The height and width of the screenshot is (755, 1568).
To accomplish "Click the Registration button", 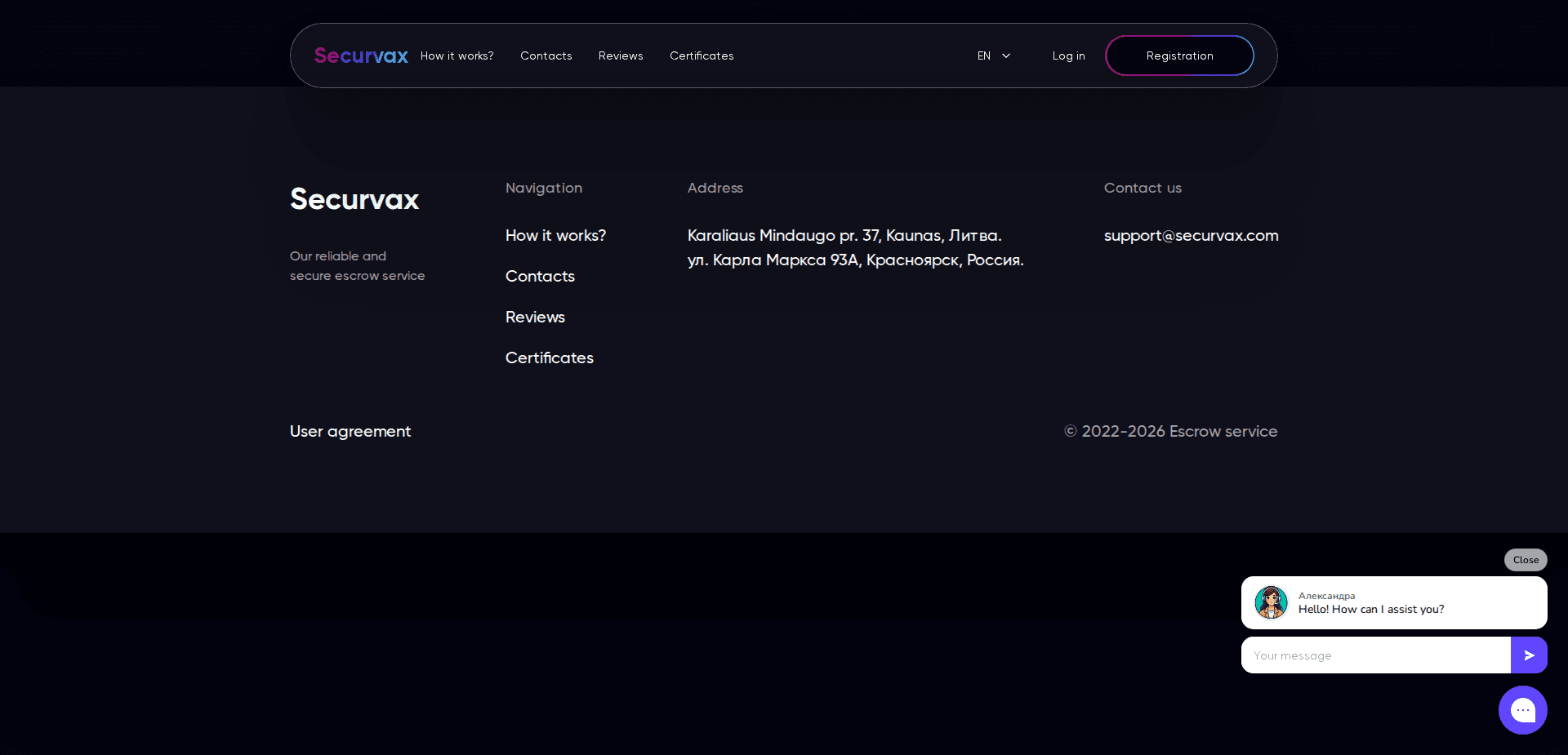I will 1179,56.
